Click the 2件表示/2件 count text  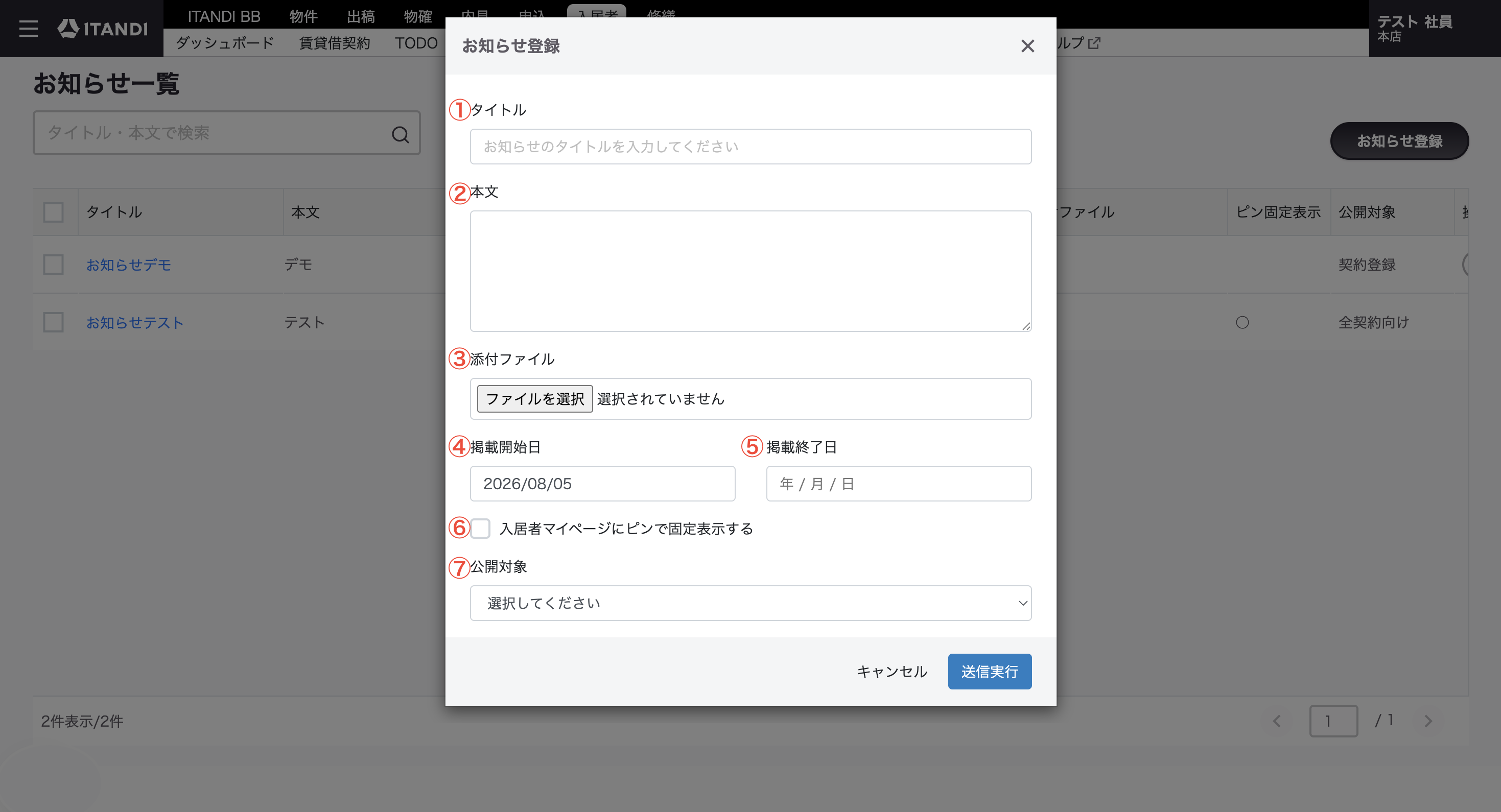[x=82, y=721]
